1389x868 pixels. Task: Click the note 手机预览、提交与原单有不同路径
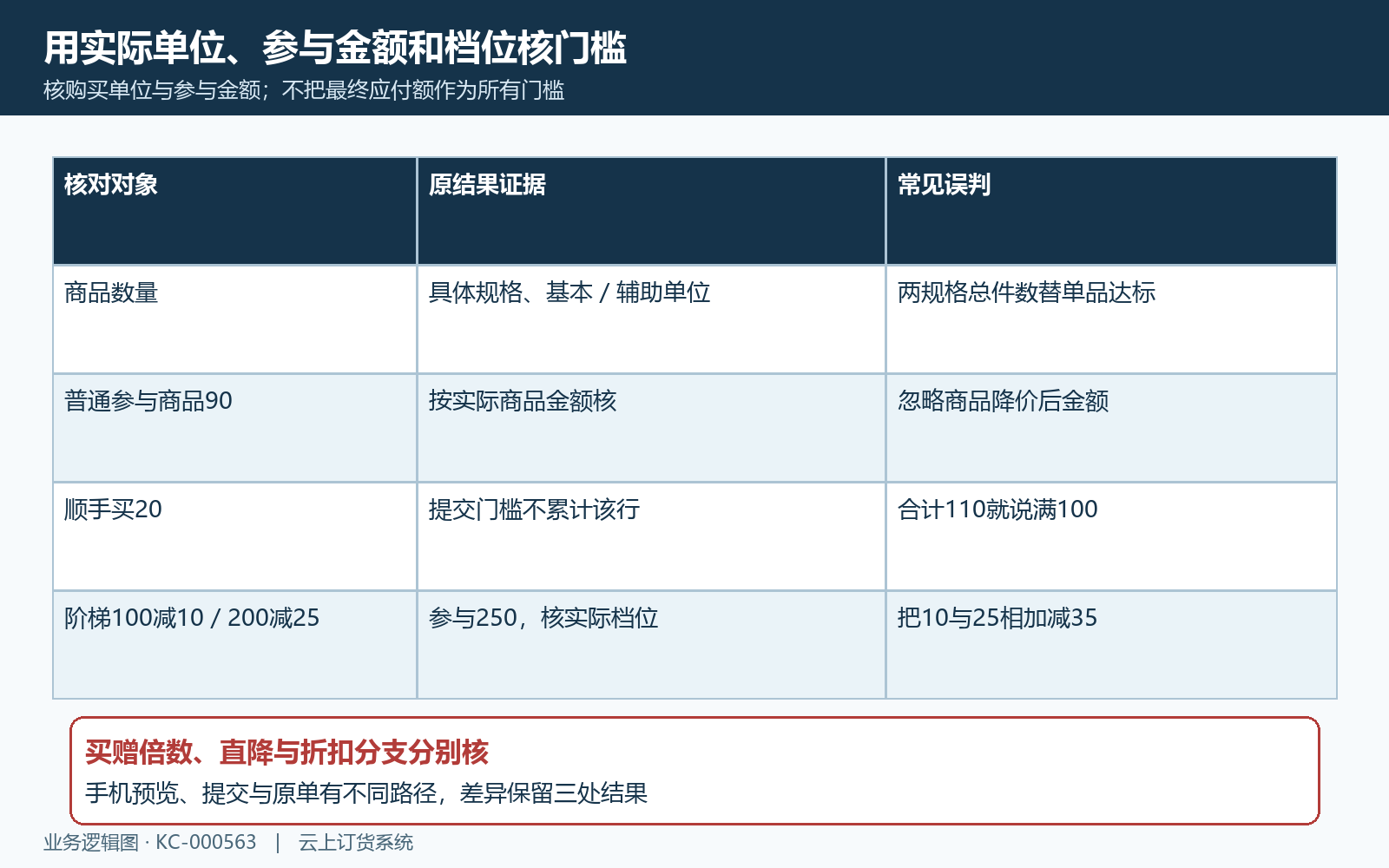click(261, 793)
